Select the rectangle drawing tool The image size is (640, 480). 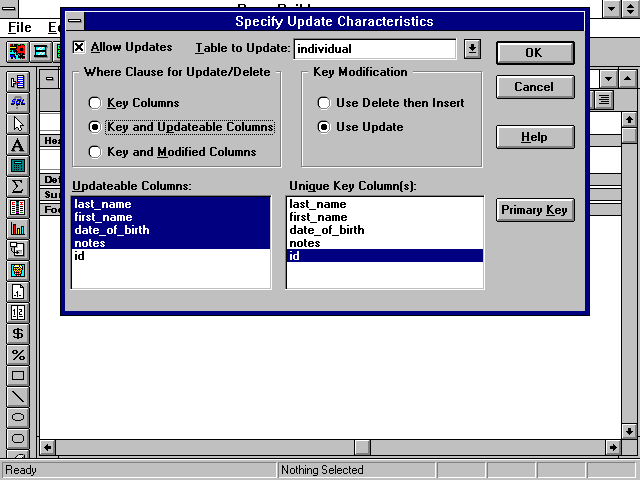pos(17,376)
